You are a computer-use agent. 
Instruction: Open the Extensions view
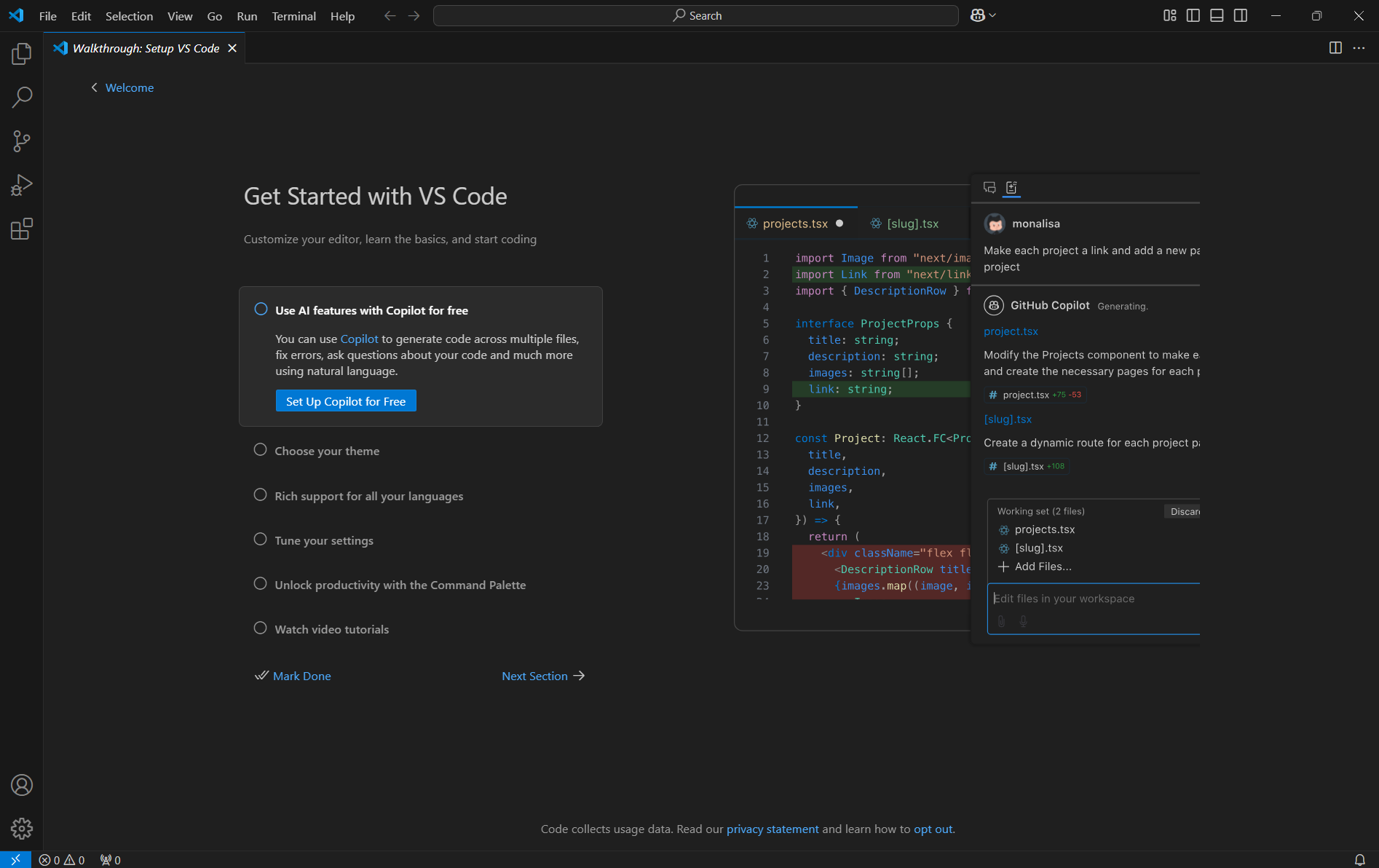coord(22,229)
